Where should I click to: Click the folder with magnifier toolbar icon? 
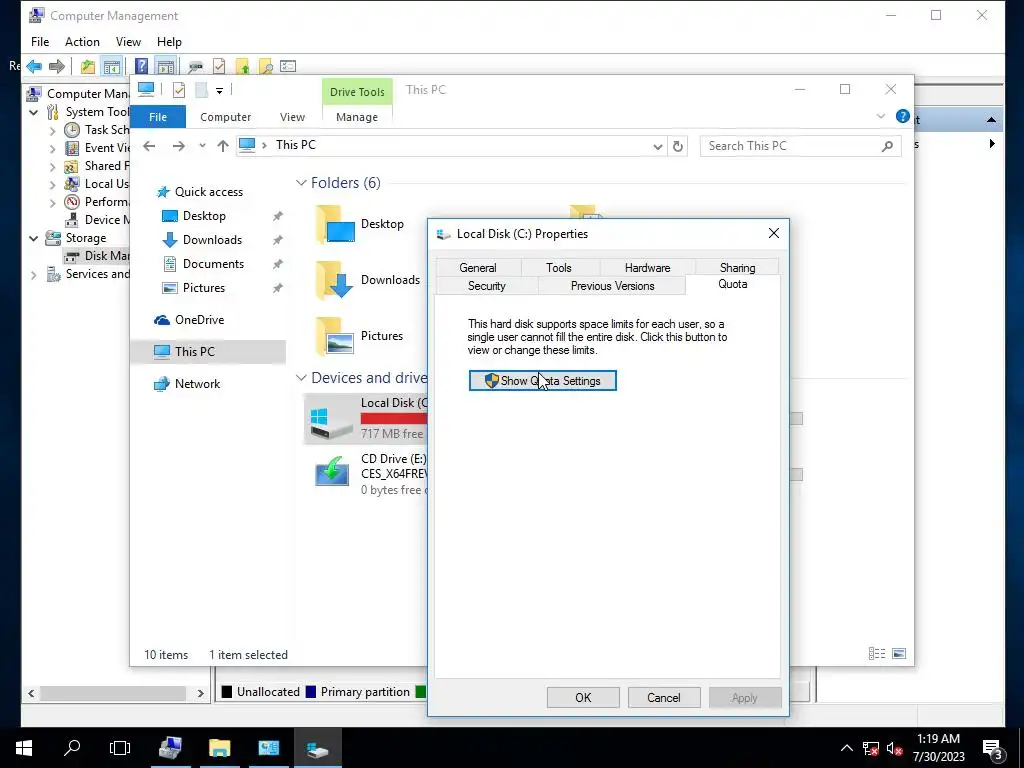click(x=265, y=66)
